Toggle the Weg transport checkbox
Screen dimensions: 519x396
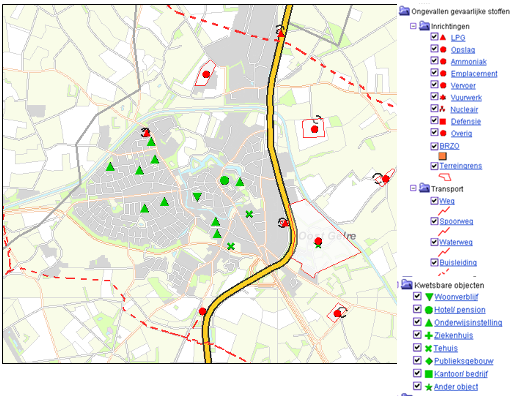pos(434,201)
